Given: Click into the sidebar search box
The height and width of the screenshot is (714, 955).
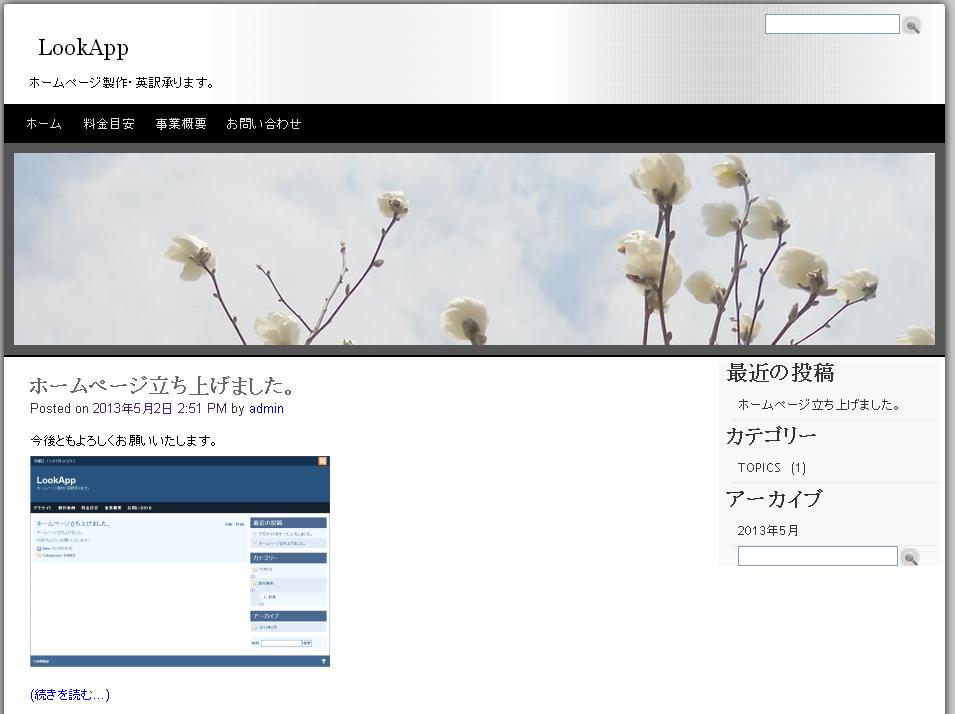Looking at the screenshot, I should [817, 556].
